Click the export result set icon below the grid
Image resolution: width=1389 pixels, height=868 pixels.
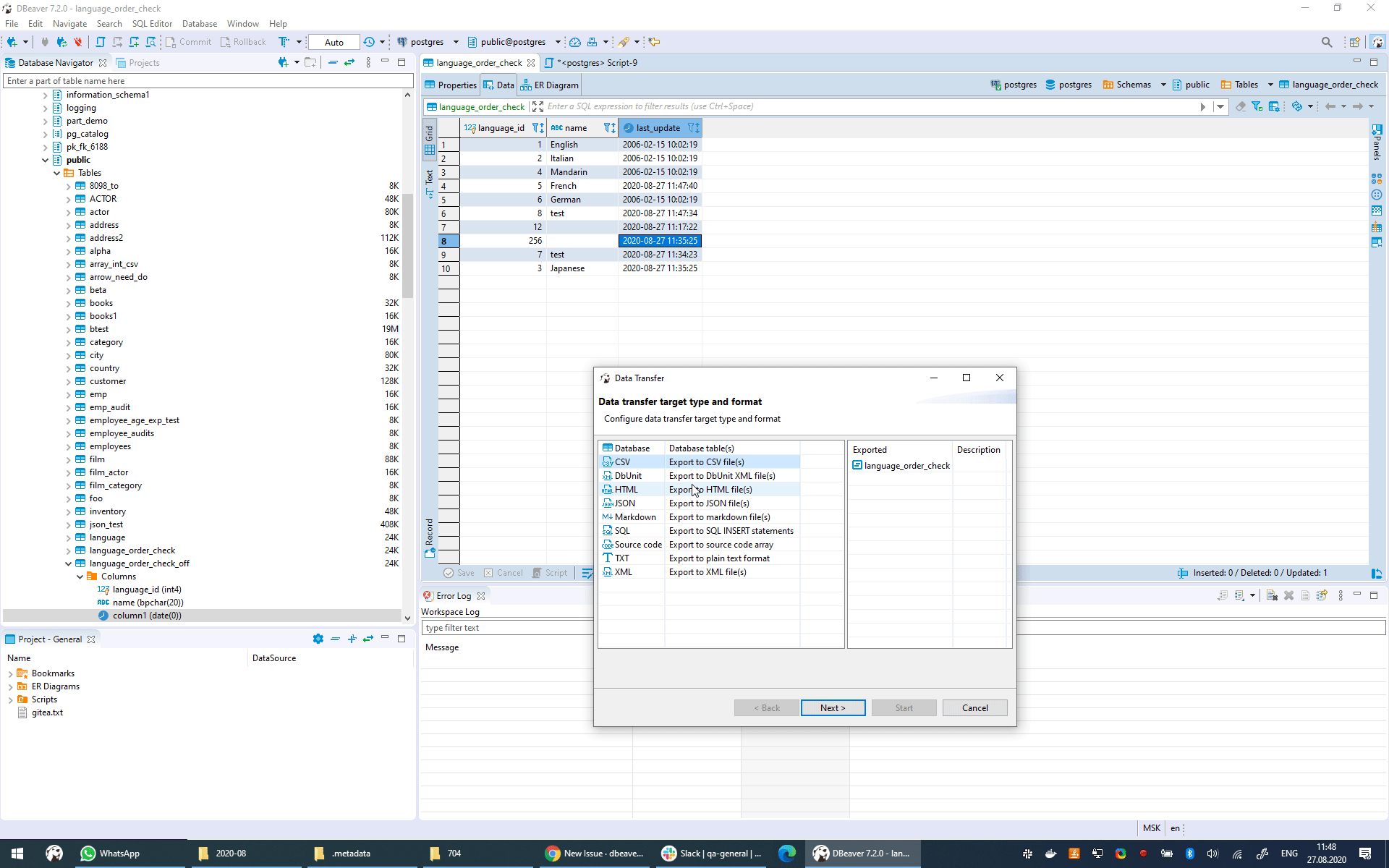tap(1377, 573)
